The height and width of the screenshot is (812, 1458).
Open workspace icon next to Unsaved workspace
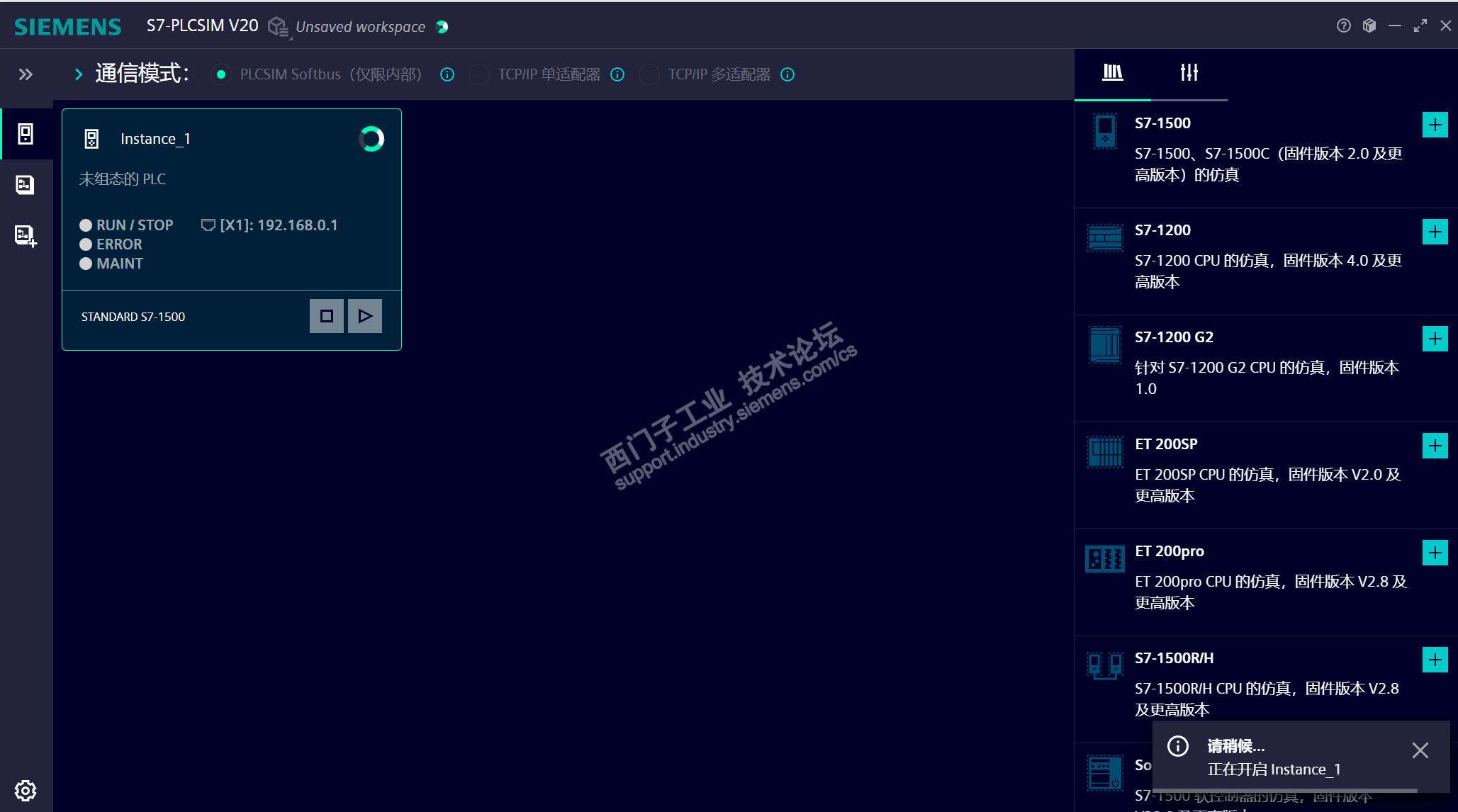(x=278, y=27)
